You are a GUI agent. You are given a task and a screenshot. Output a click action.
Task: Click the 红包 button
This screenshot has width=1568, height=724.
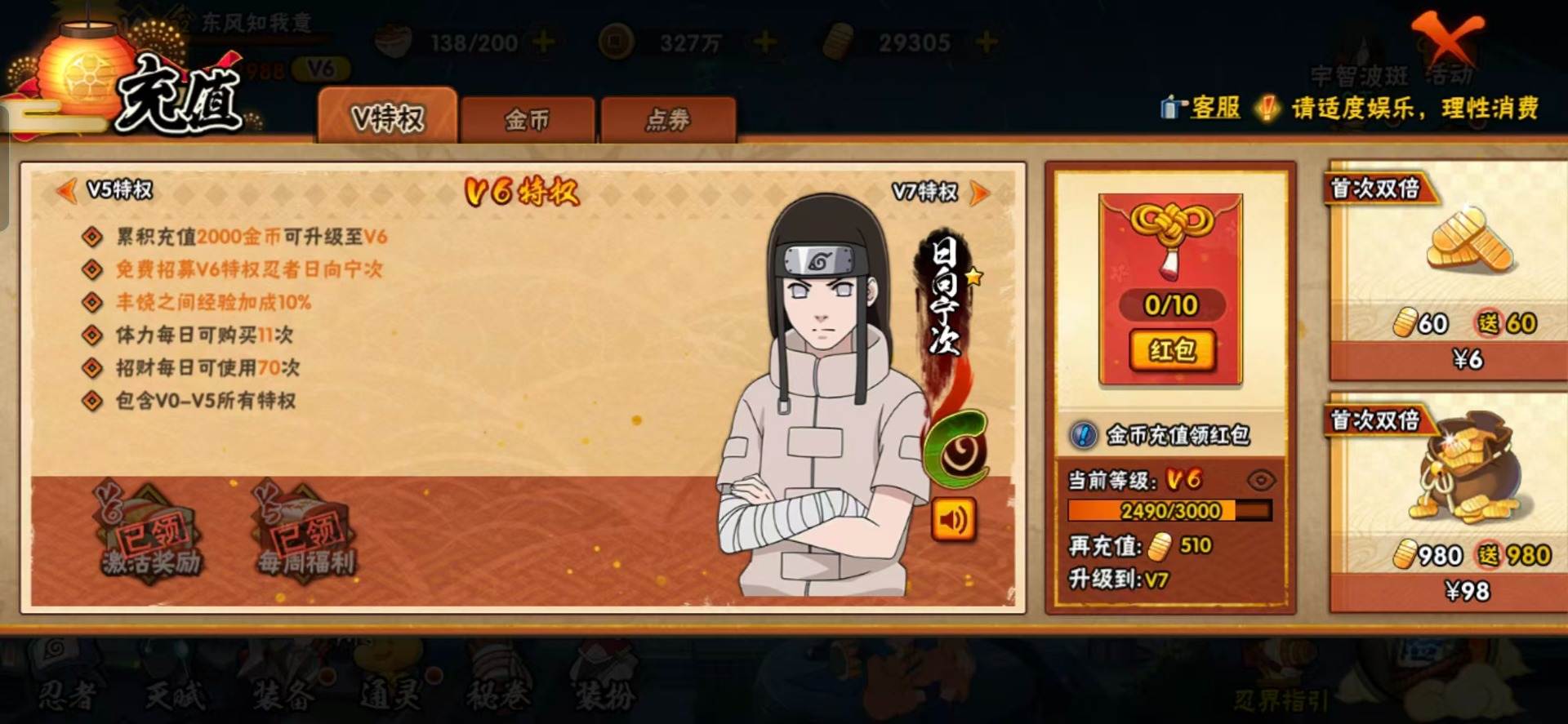[x=1172, y=351]
